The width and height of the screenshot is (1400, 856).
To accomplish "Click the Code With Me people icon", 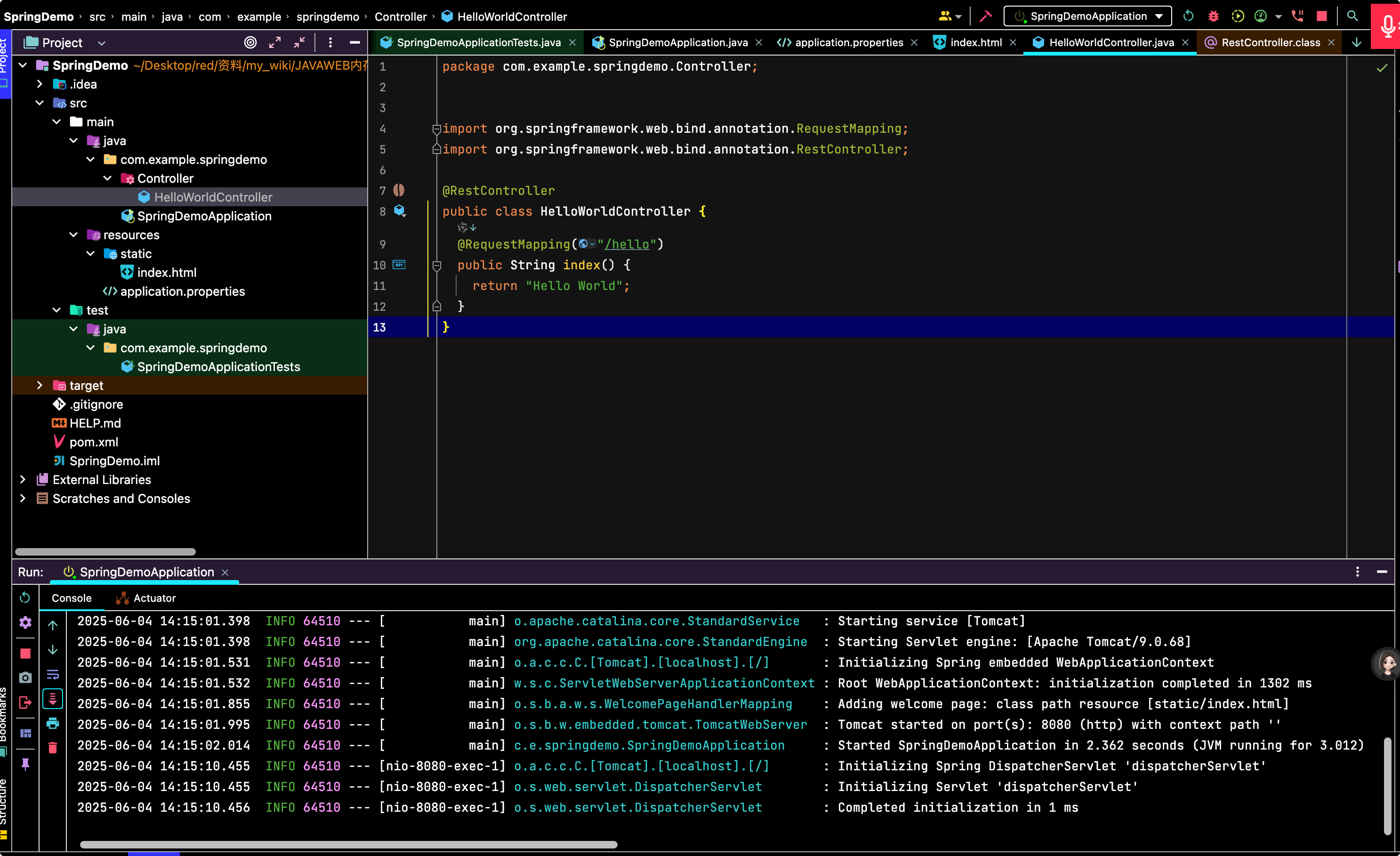I will pos(945,16).
